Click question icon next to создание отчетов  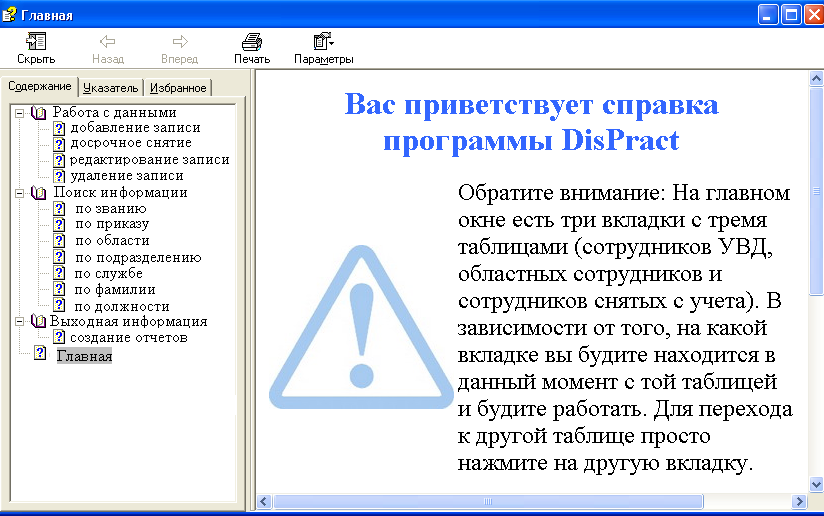(x=59, y=337)
